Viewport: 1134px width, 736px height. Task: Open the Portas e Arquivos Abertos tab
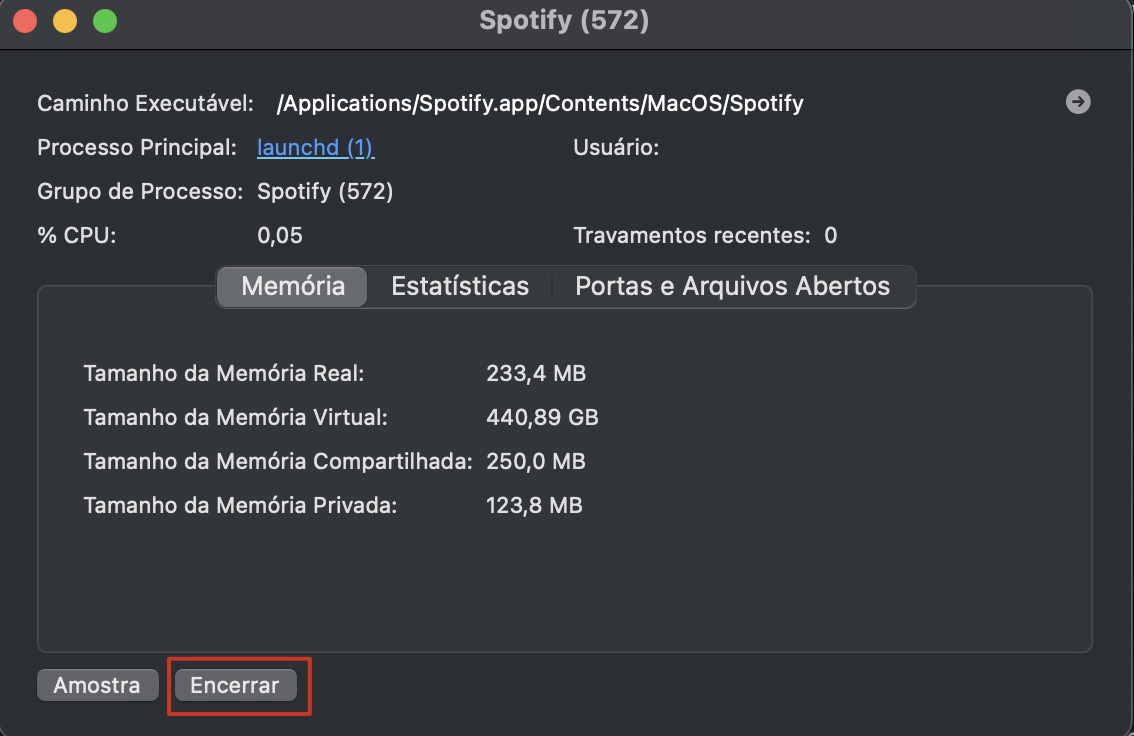point(731,286)
